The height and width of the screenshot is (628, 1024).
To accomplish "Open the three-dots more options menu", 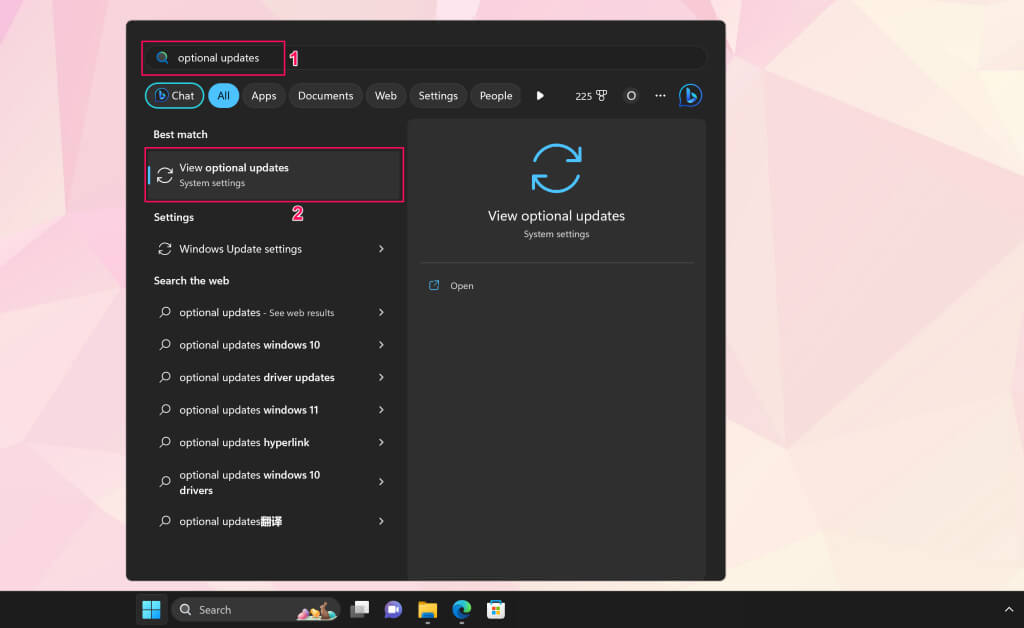I will (660, 95).
